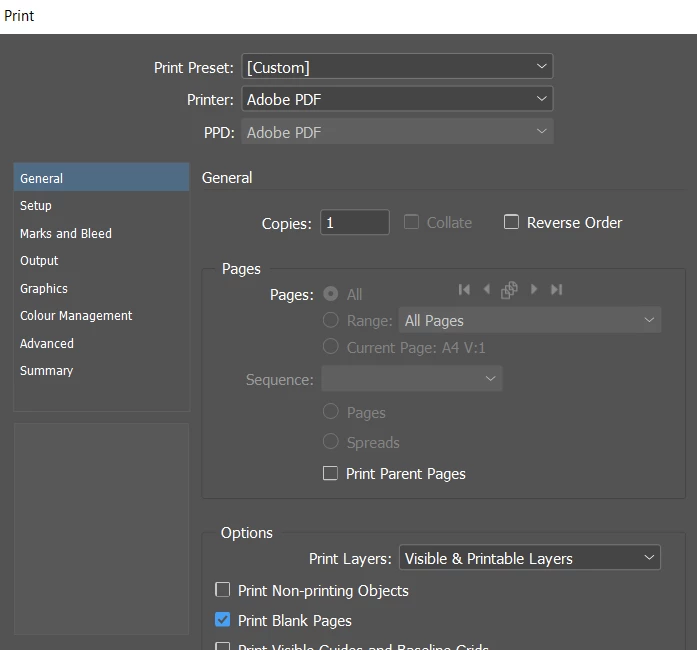Select the Spreads radio button
697x650 pixels.
coord(330,441)
